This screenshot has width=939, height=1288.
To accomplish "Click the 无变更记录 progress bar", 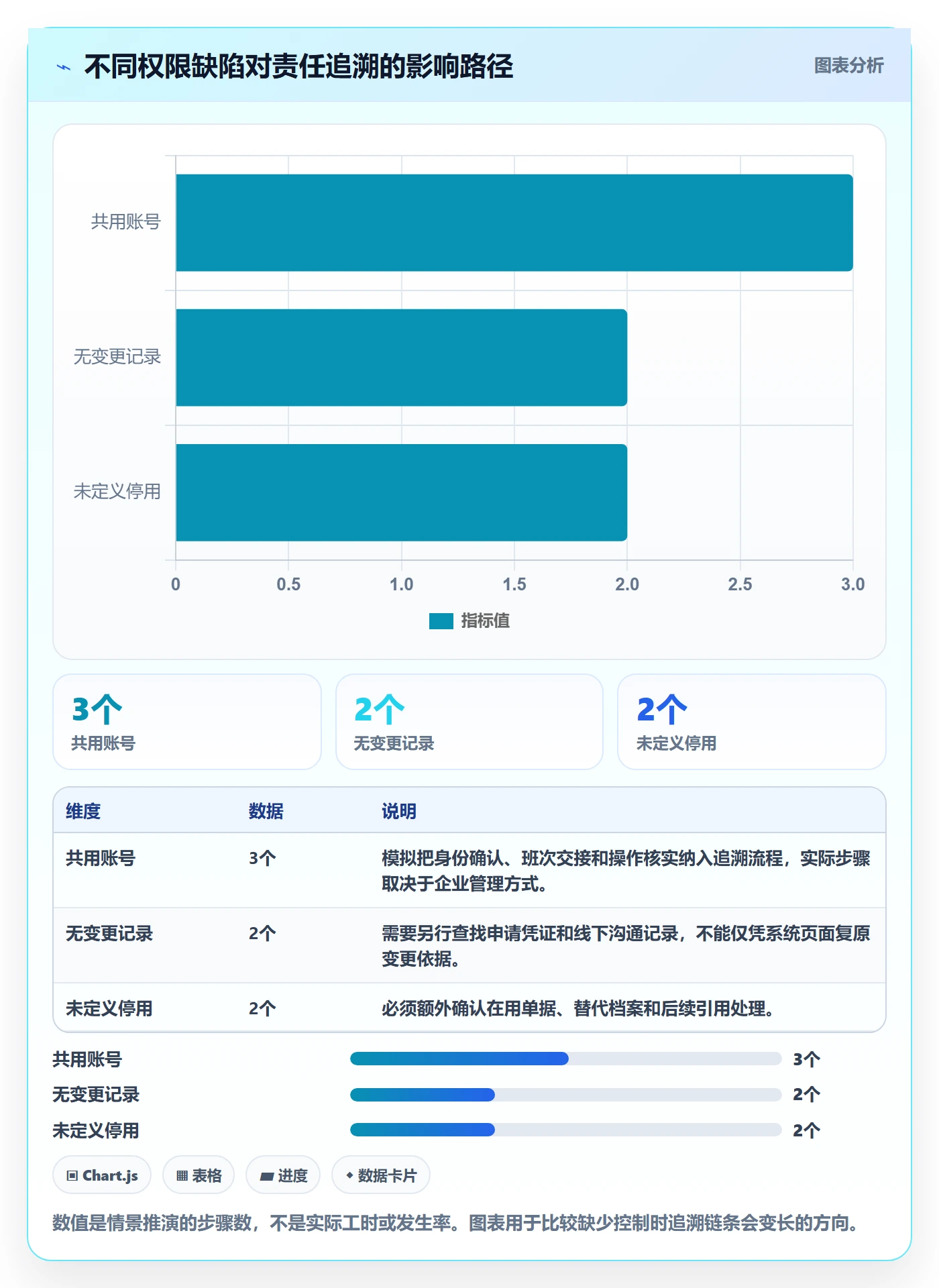I will point(566,1095).
